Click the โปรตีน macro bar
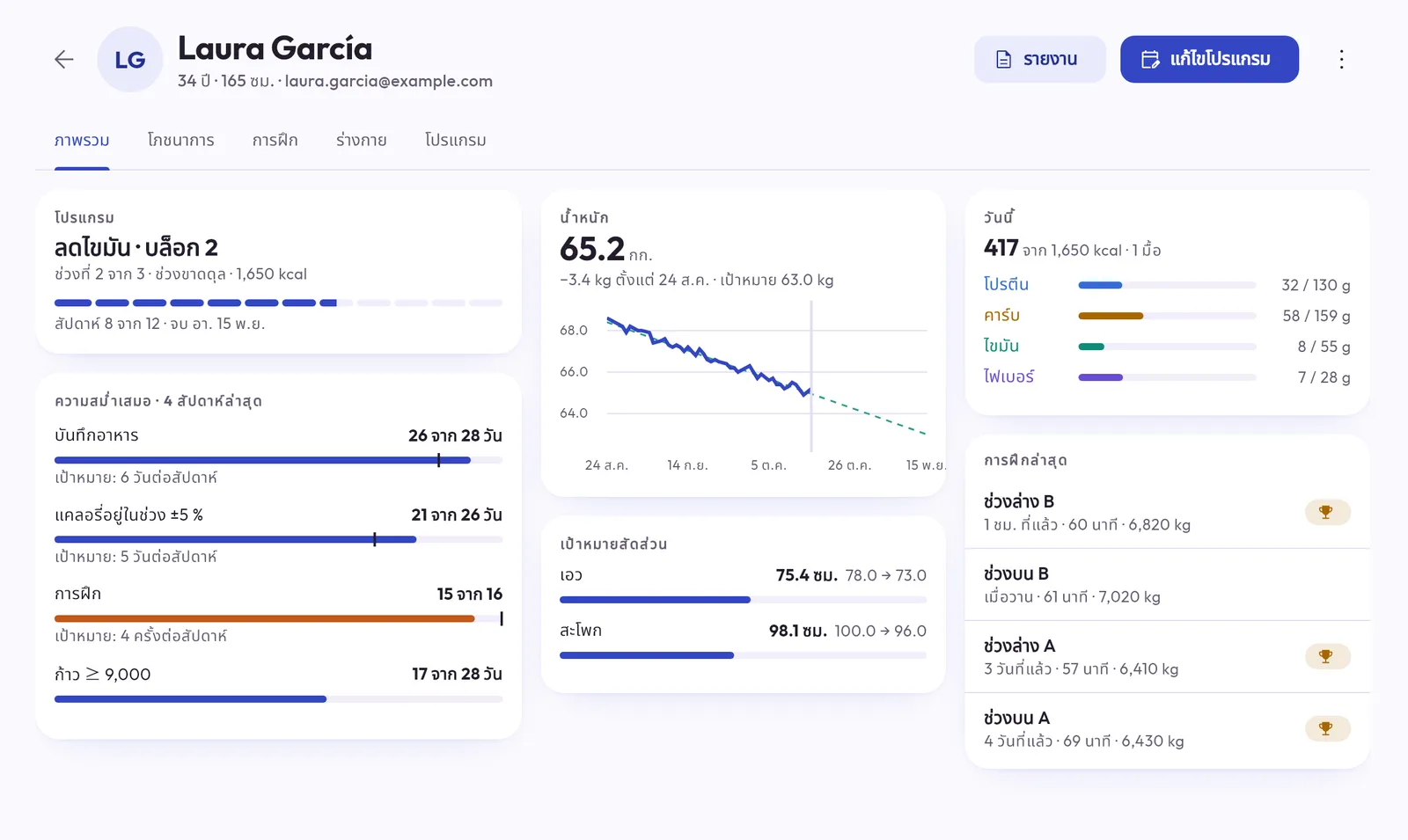 coord(1167,285)
